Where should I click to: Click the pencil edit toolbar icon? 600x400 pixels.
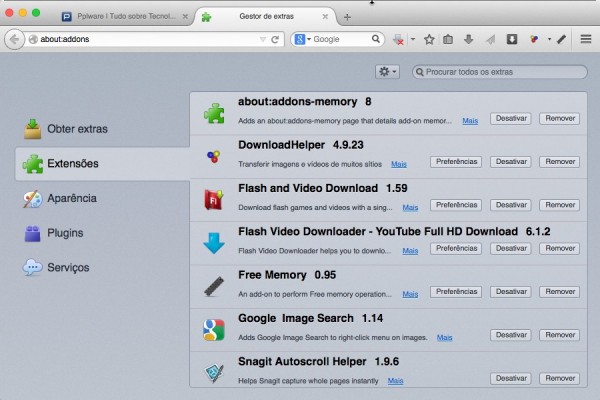pos(561,39)
